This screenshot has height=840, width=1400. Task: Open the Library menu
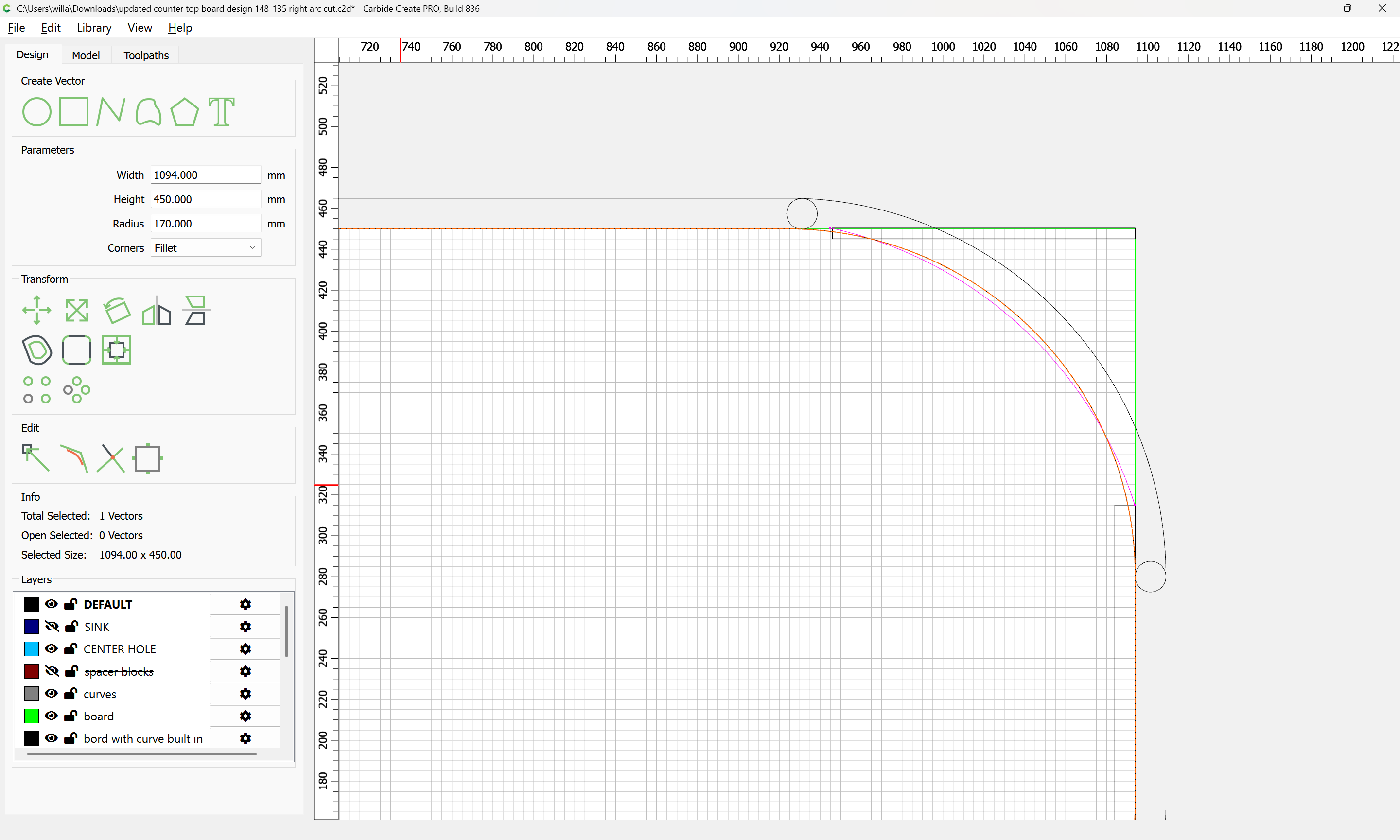(x=94, y=28)
